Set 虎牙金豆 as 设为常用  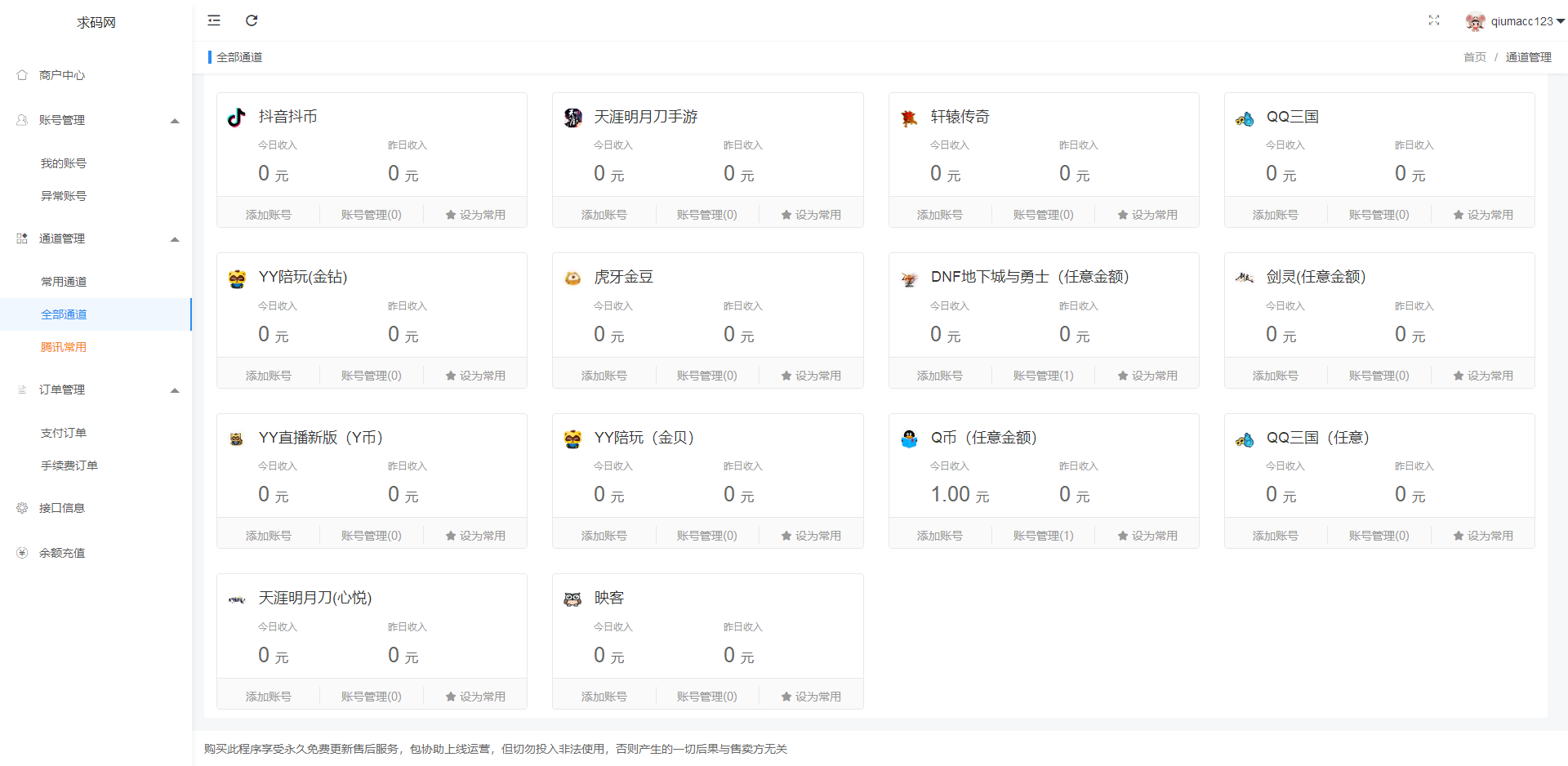(811, 376)
